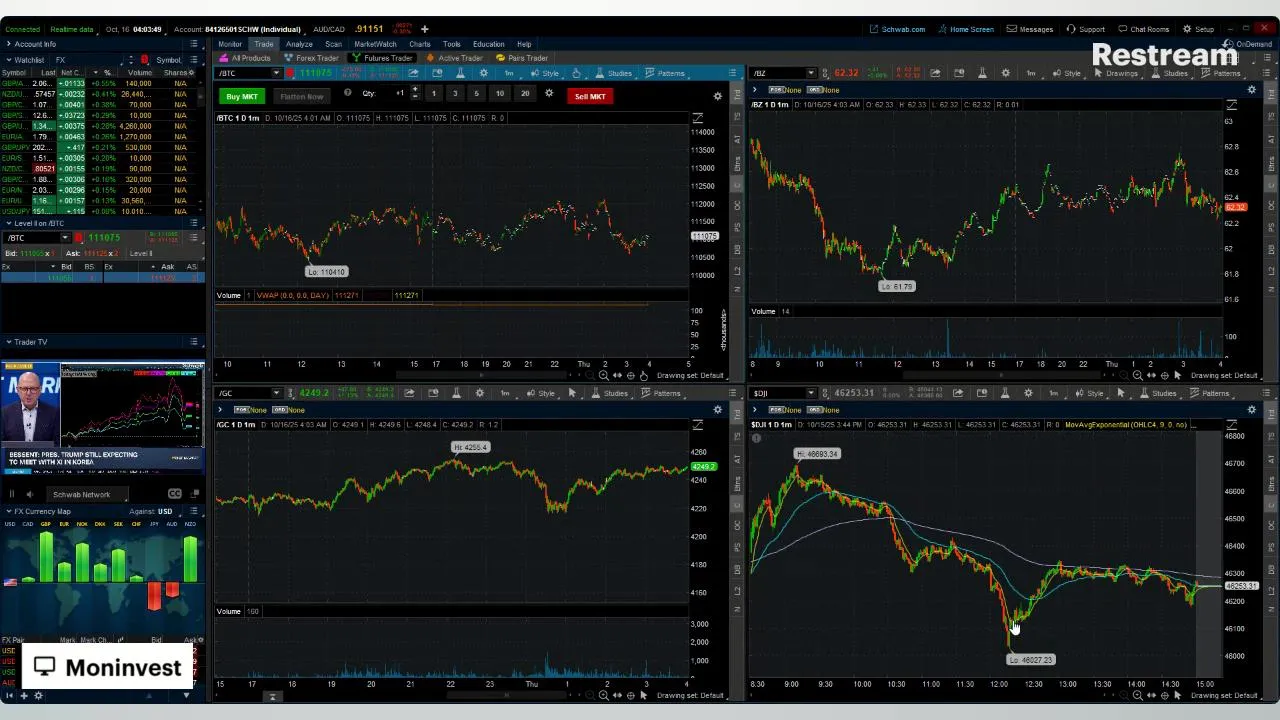
Task: Switch to the Monitor tab
Action: 230,44
